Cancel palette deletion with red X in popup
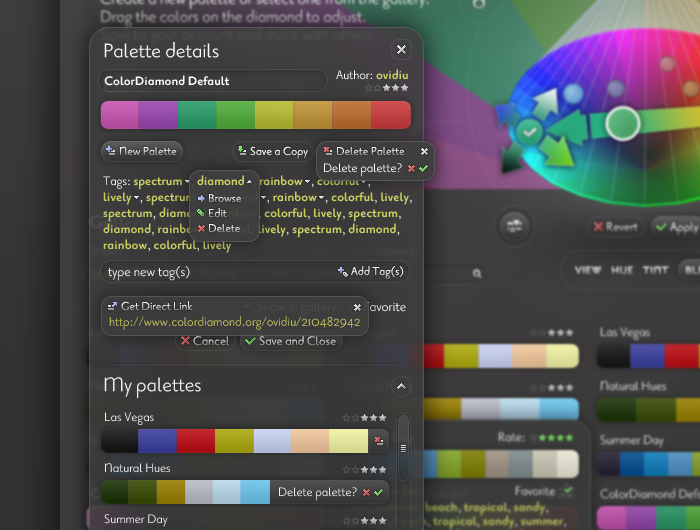The height and width of the screenshot is (530, 700). (411, 168)
